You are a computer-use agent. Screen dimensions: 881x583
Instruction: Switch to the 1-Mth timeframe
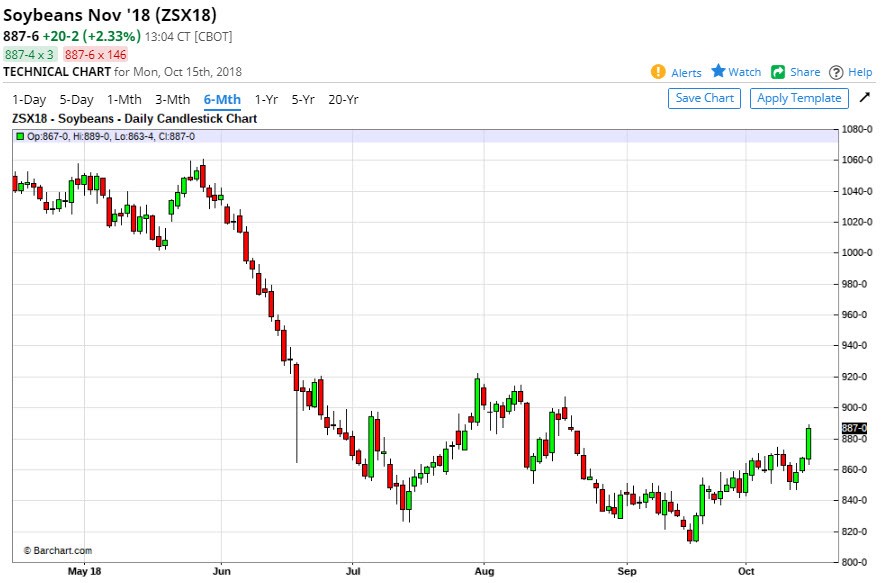124,100
